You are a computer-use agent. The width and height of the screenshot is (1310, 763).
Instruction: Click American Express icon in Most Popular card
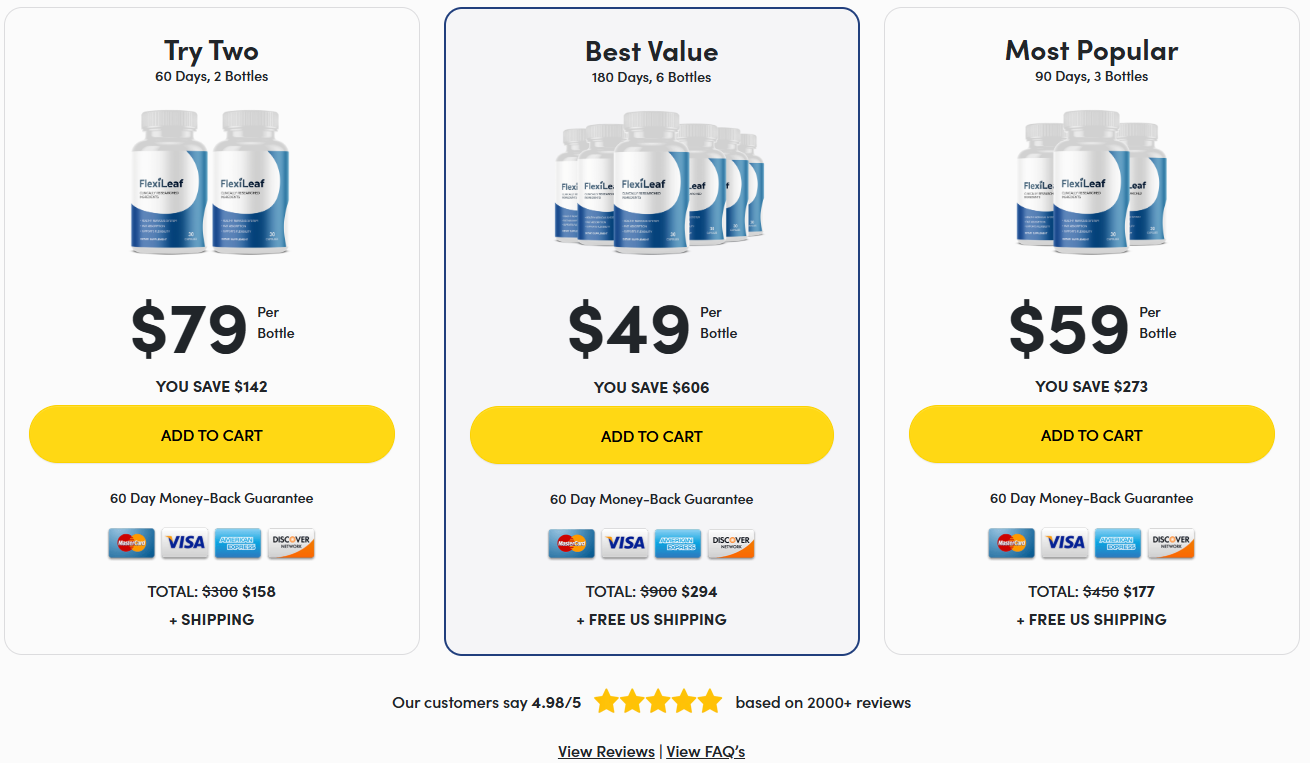(x=1118, y=543)
